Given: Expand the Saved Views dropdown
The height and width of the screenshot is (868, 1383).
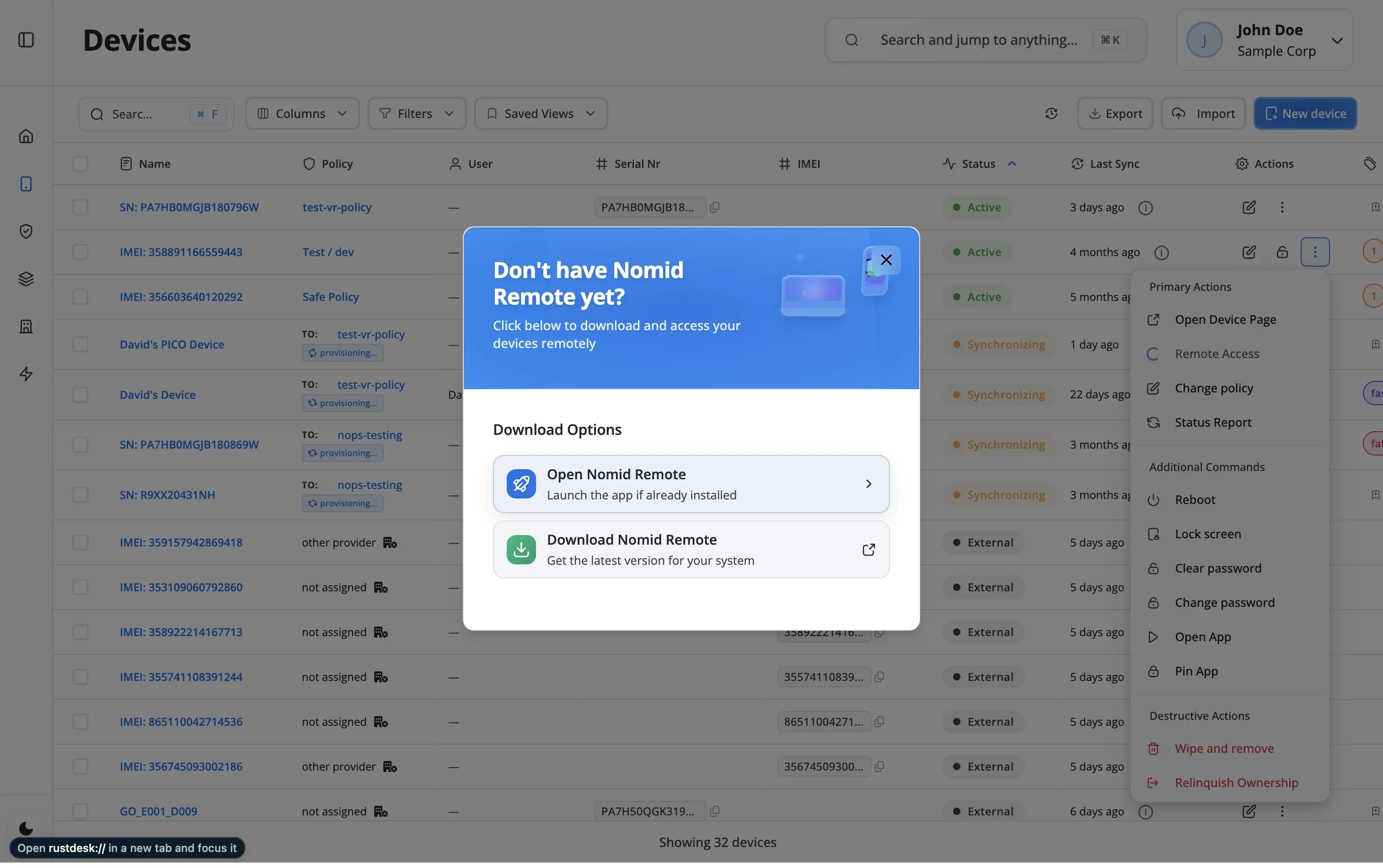Looking at the screenshot, I should [540, 114].
